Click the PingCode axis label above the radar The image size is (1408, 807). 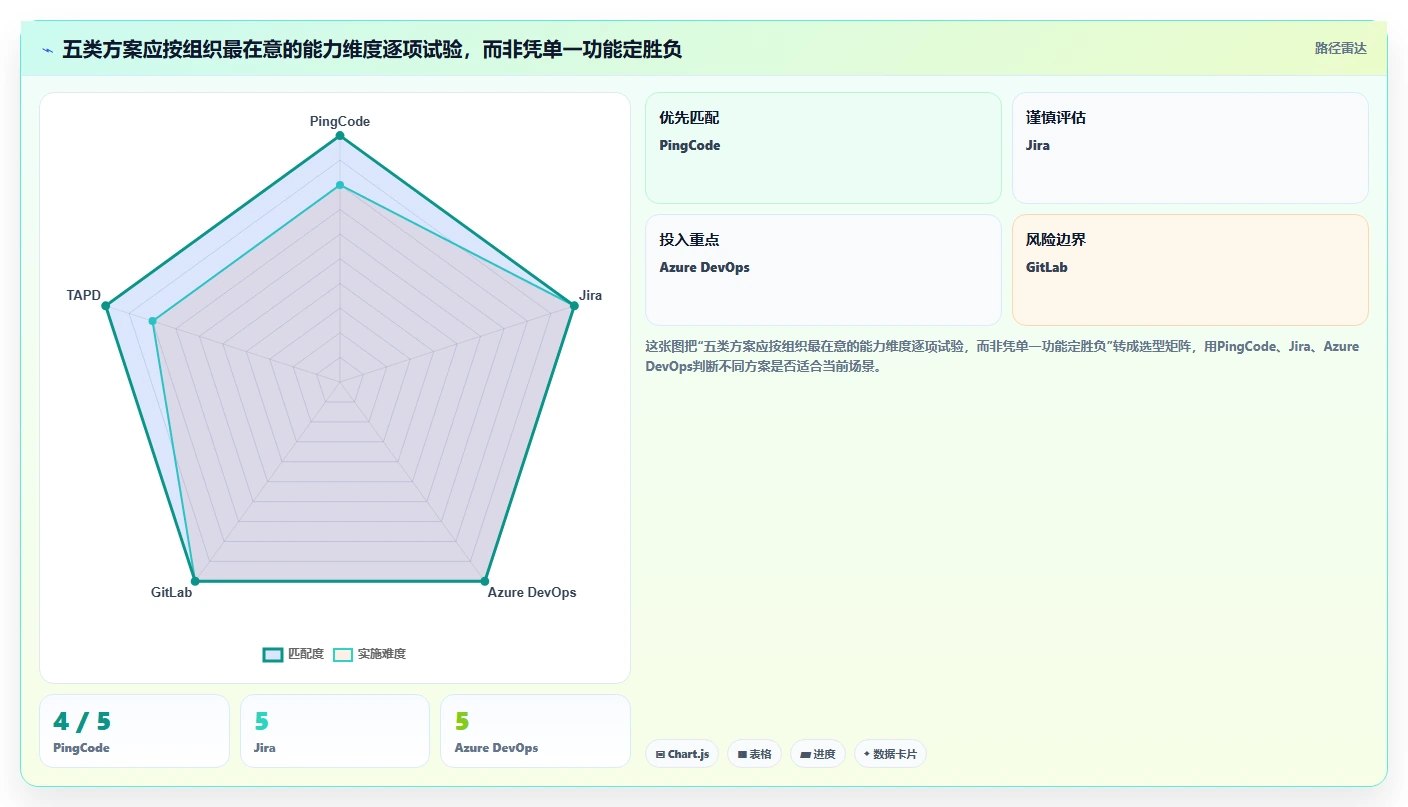tap(340, 121)
